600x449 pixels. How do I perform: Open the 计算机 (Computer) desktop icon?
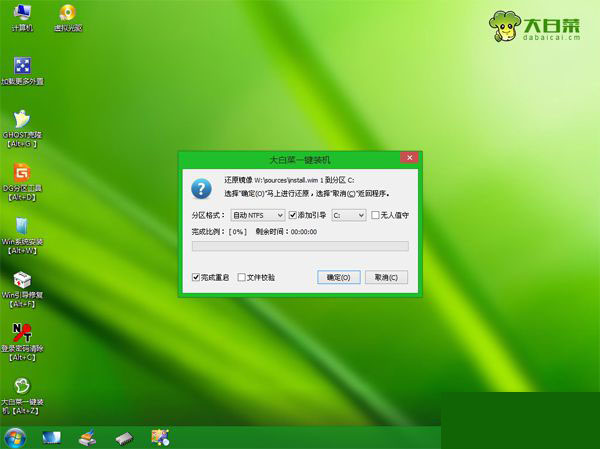[x=22, y=18]
